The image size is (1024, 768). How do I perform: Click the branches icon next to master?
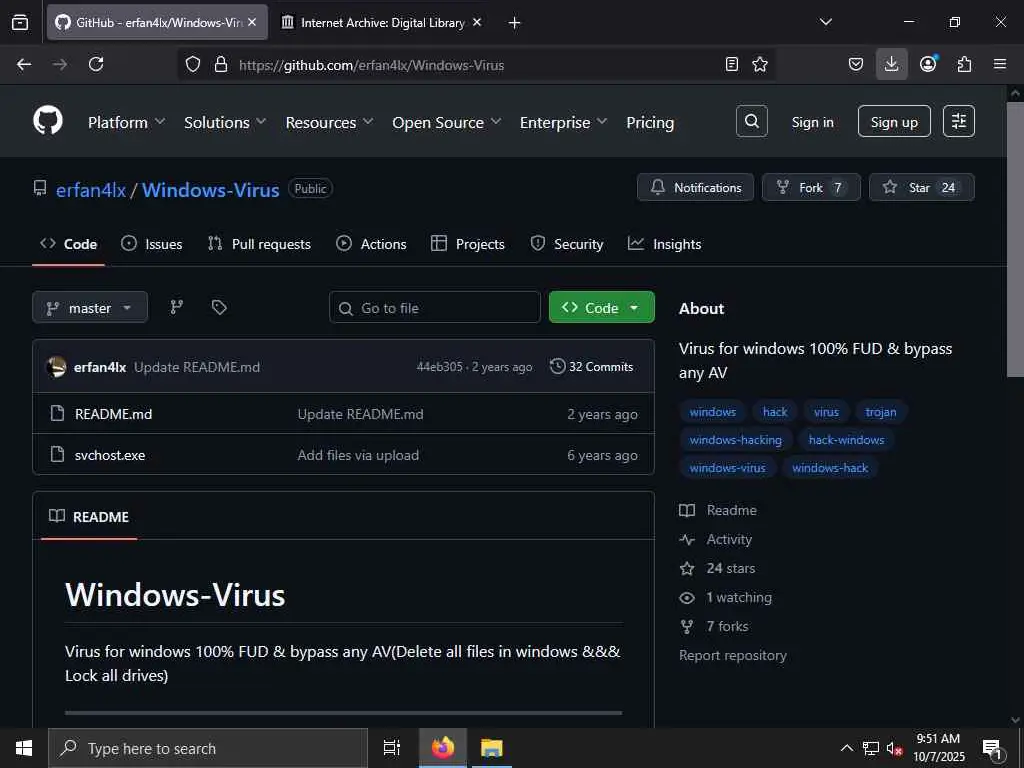coord(176,307)
